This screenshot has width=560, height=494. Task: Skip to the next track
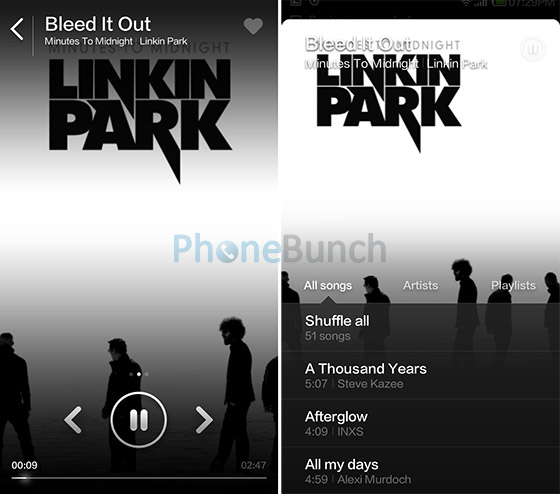point(204,420)
